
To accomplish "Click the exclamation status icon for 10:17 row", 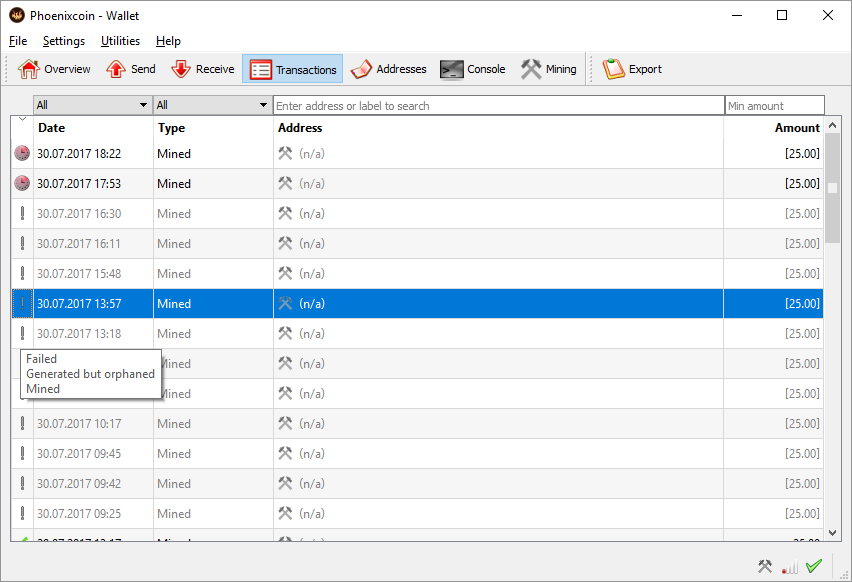I will coord(22,423).
